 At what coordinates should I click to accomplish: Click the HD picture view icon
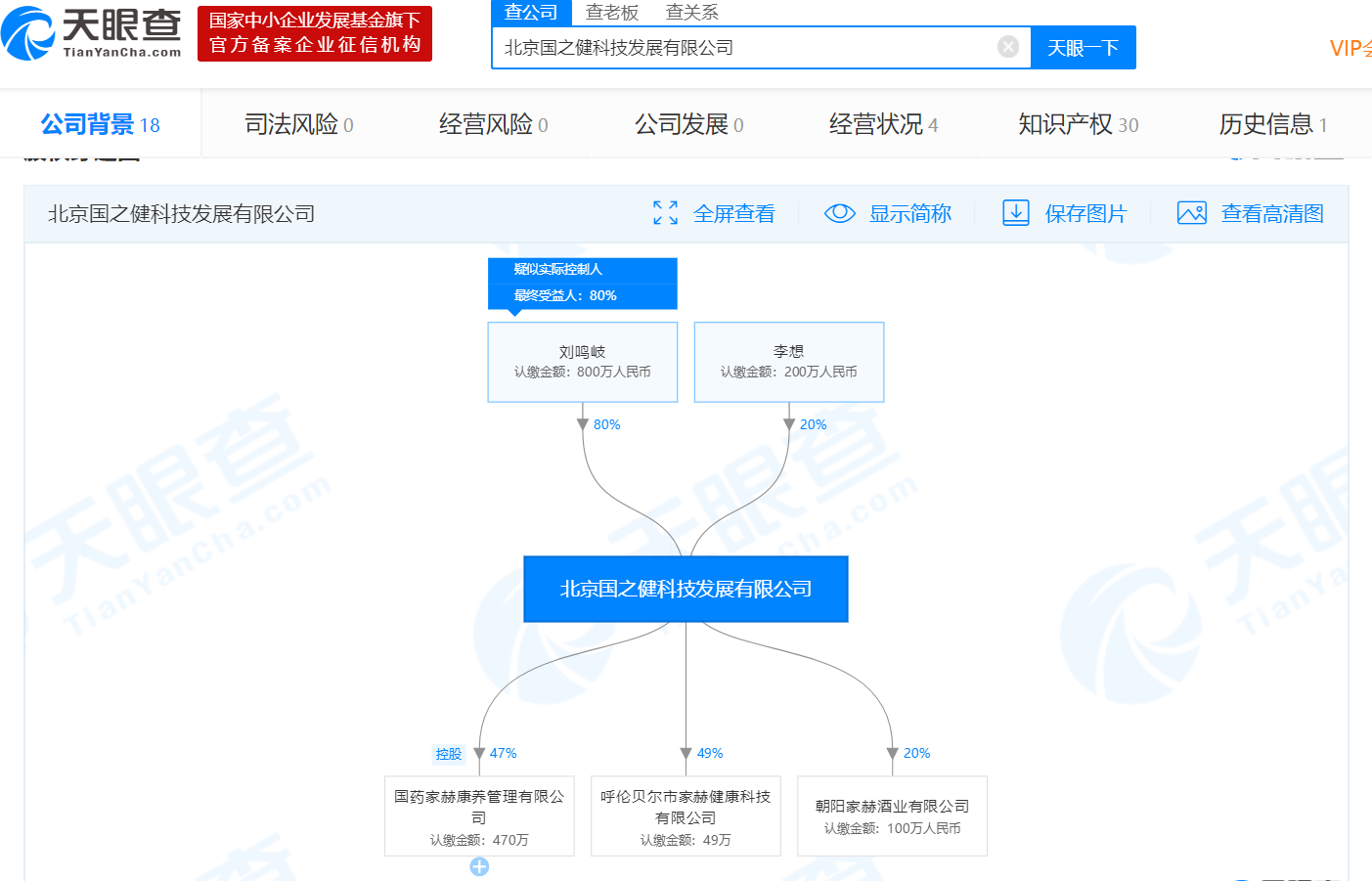[x=1191, y=213]
